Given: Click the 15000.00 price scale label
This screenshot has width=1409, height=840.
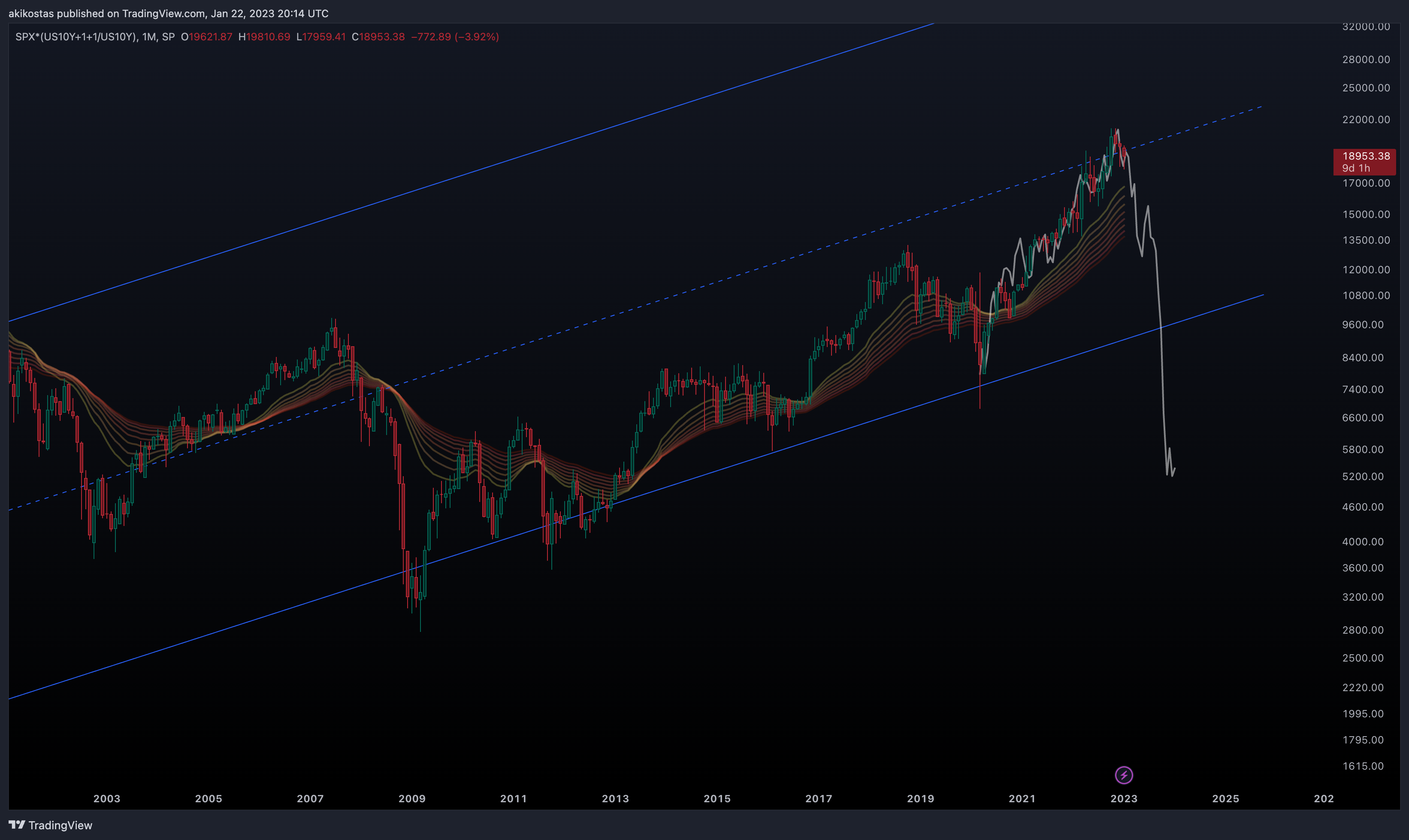Looking at the screenshot, I should coord(1366,214).
